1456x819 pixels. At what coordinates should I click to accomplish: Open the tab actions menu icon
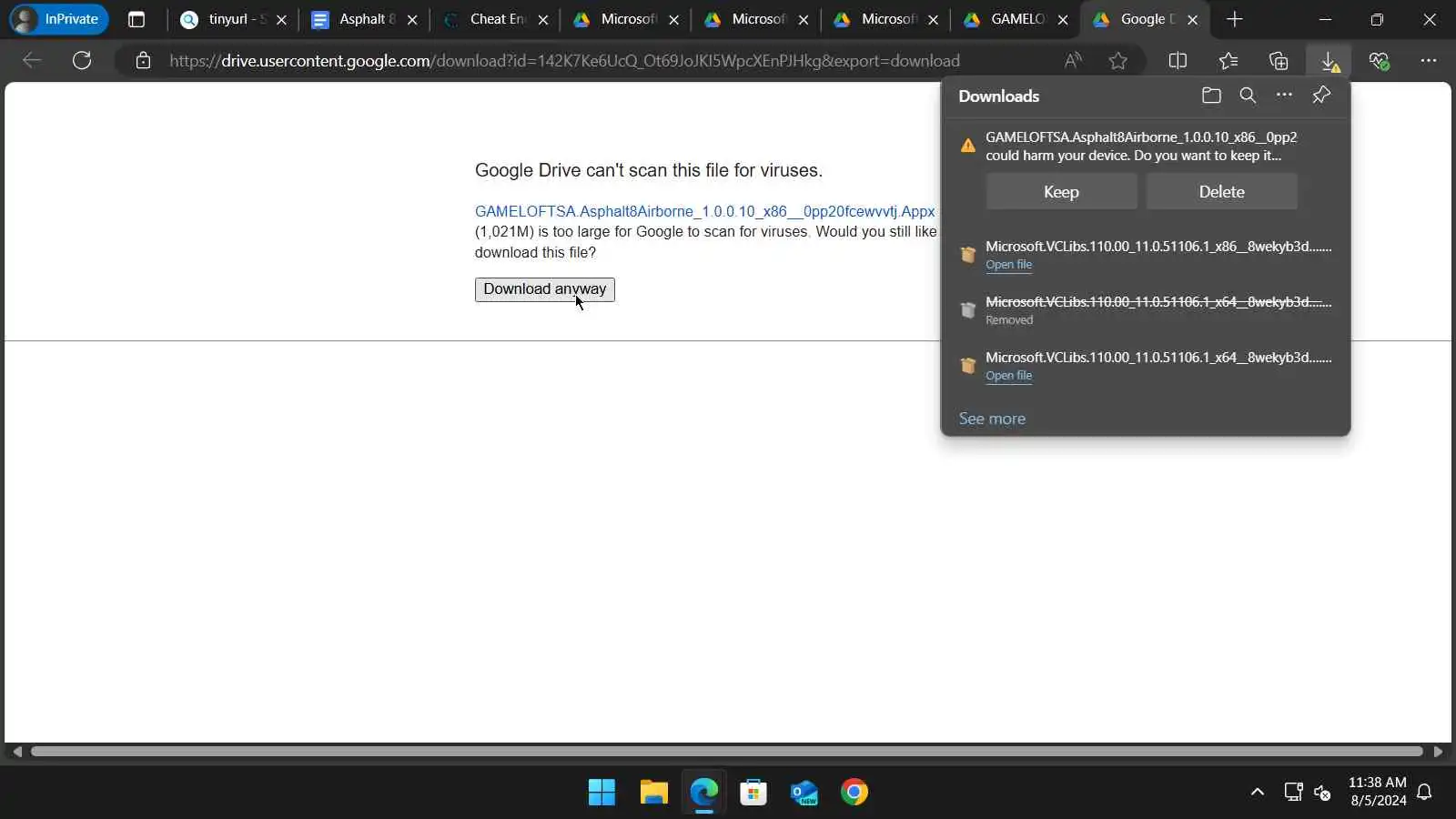point(136,19)
